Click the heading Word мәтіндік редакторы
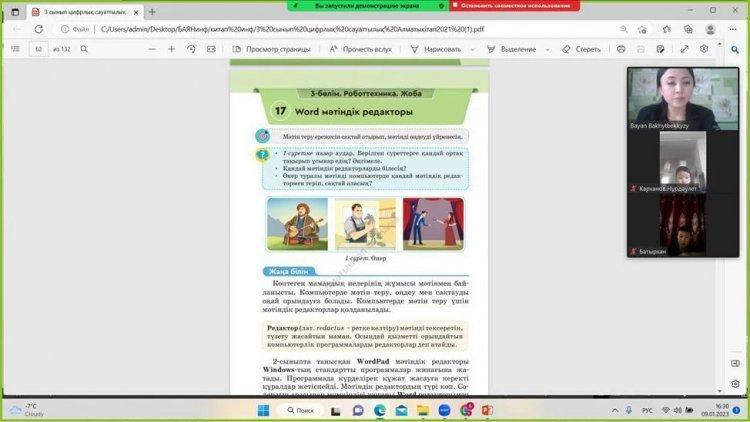Image resolution: width=750 pixels, height=422 pixels. coord(353,111)
